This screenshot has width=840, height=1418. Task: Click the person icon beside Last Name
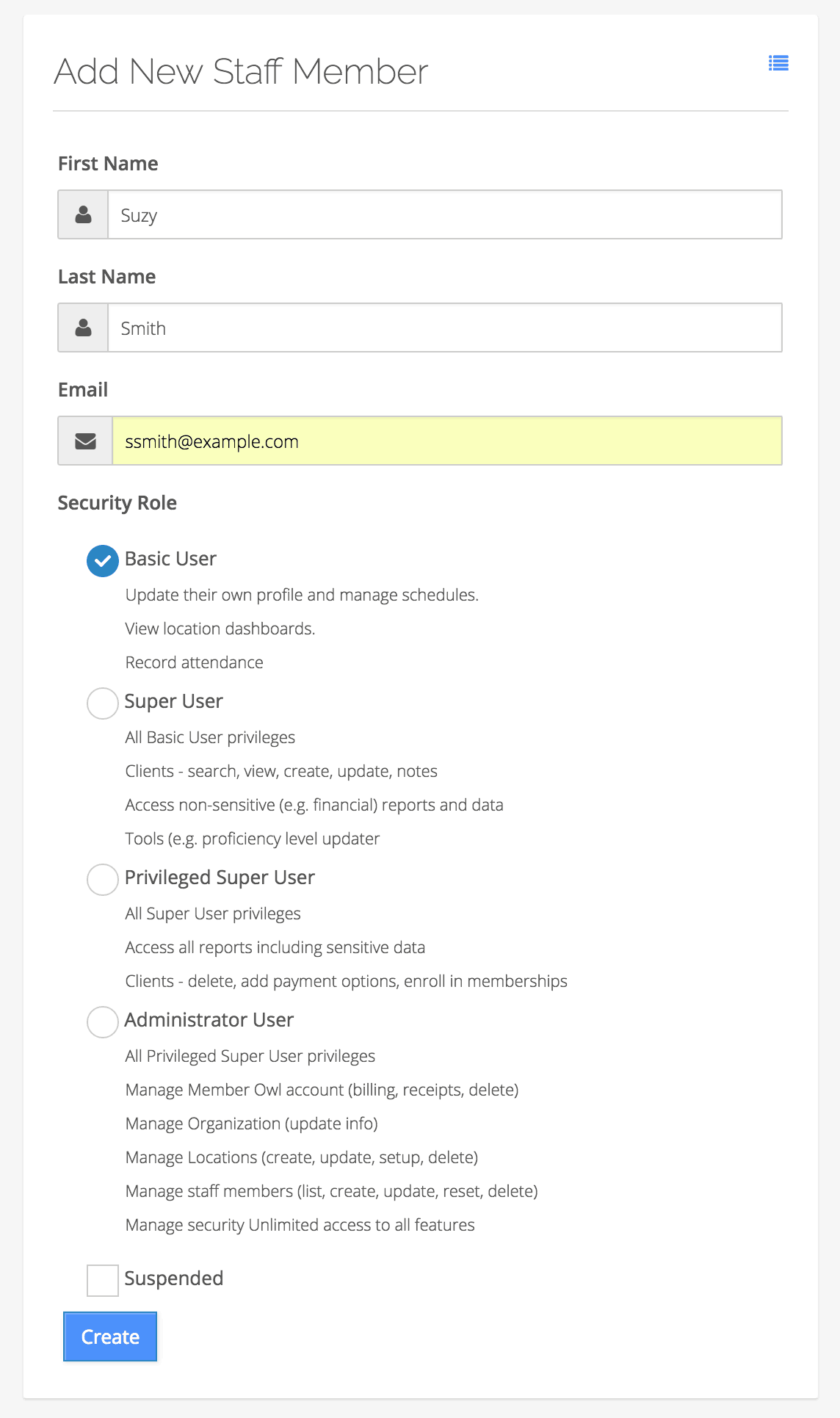tap(84, 328)
